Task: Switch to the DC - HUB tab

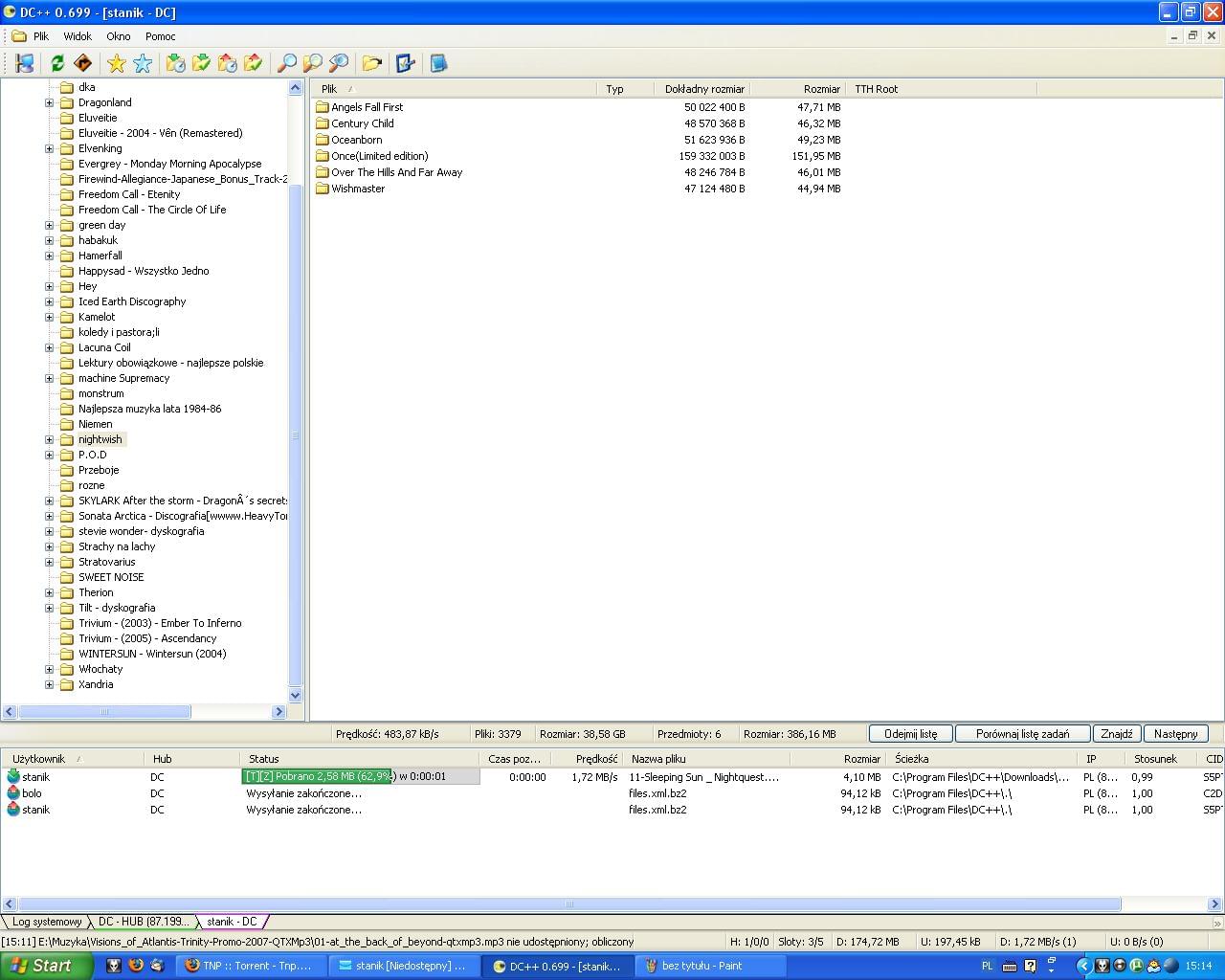Action: click(x=144, y=922)
